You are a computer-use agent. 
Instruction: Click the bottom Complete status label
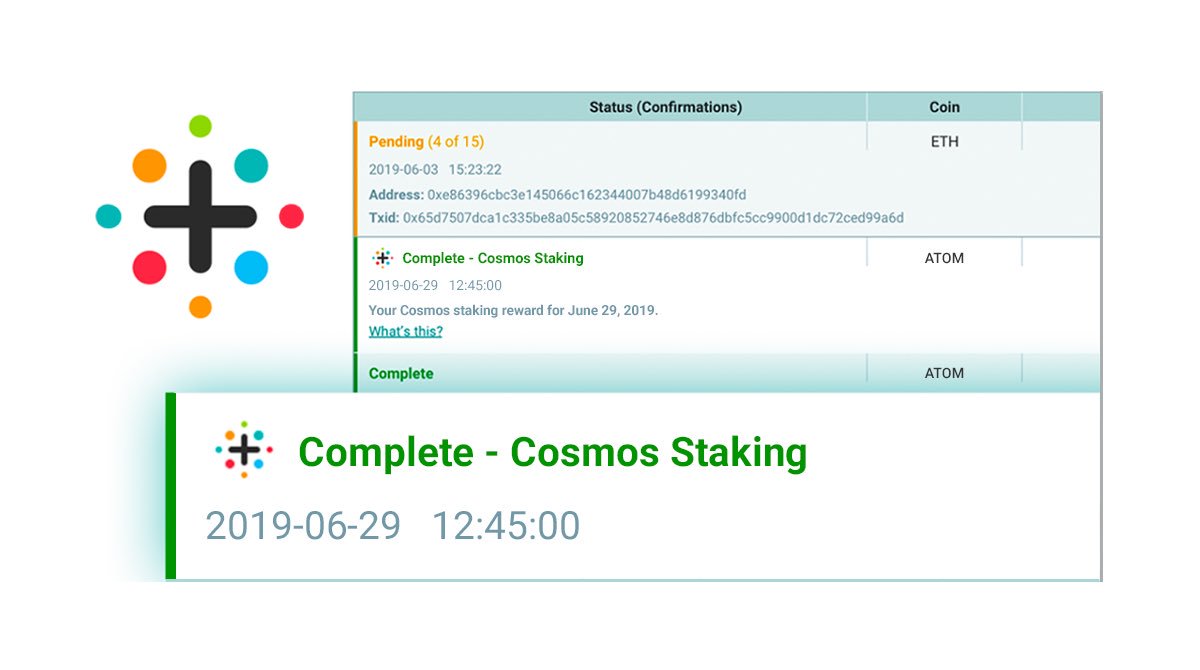tap(401, 374)
